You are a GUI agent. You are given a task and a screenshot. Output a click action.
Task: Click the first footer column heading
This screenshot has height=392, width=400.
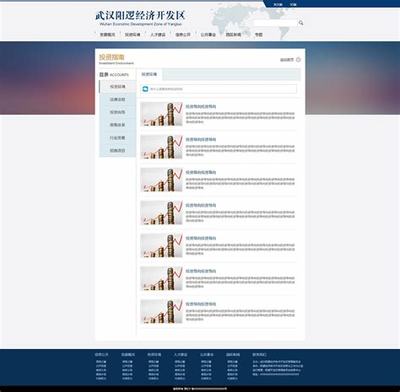click(101, 354)
